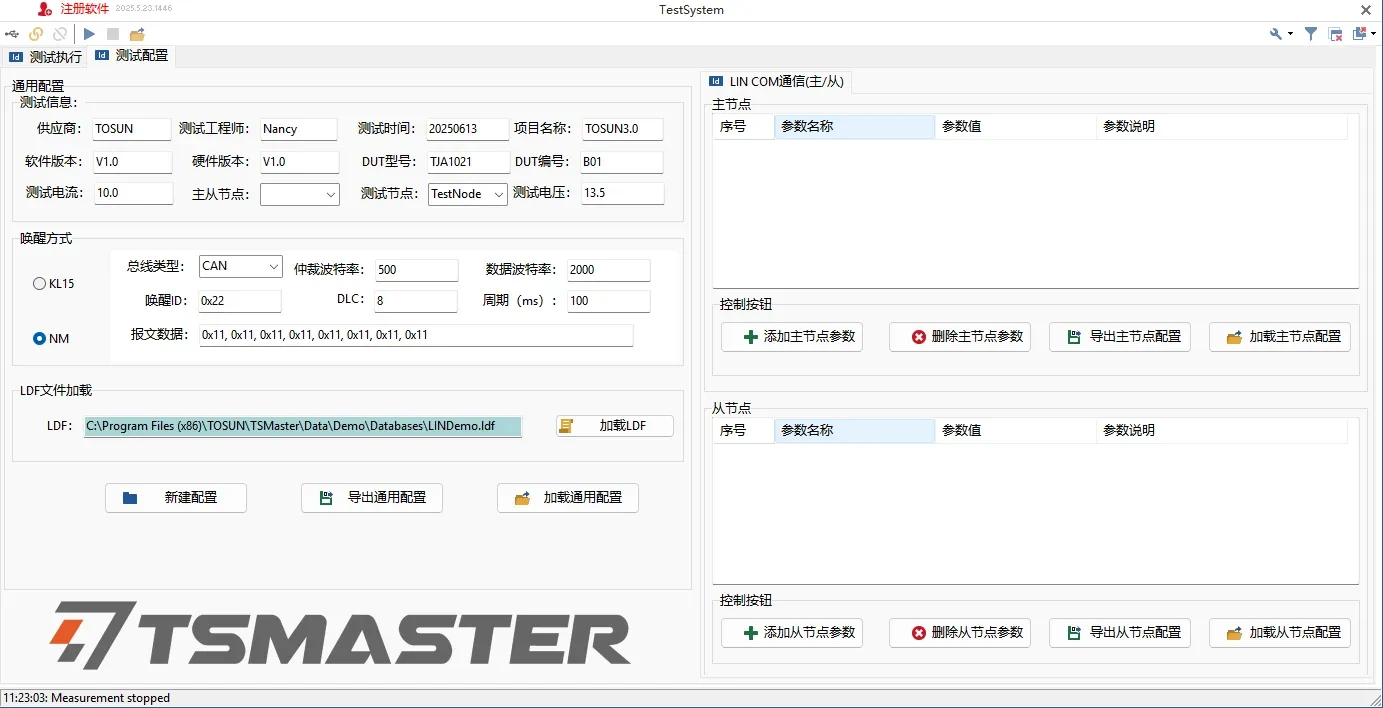This screenshot has width=1383, height=708.
Task: Open the 总线类型 CAN dropdown
Action: click(x=240, y=265)
